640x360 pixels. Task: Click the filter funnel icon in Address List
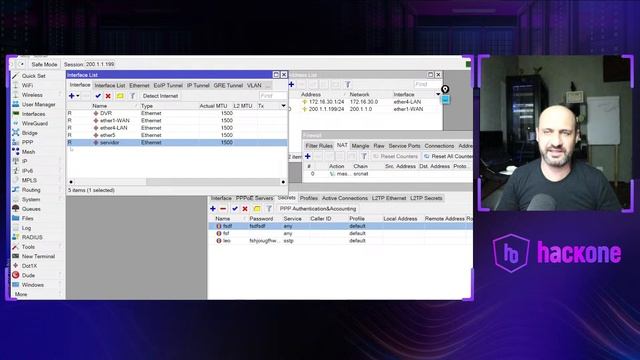point(347,84)
